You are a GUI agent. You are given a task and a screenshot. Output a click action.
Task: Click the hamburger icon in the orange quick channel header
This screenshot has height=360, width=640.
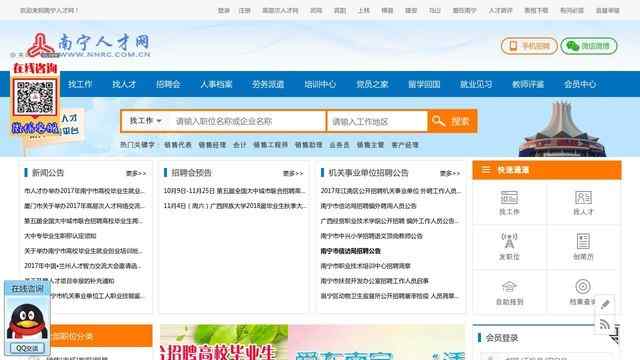(x=486, y=170)
